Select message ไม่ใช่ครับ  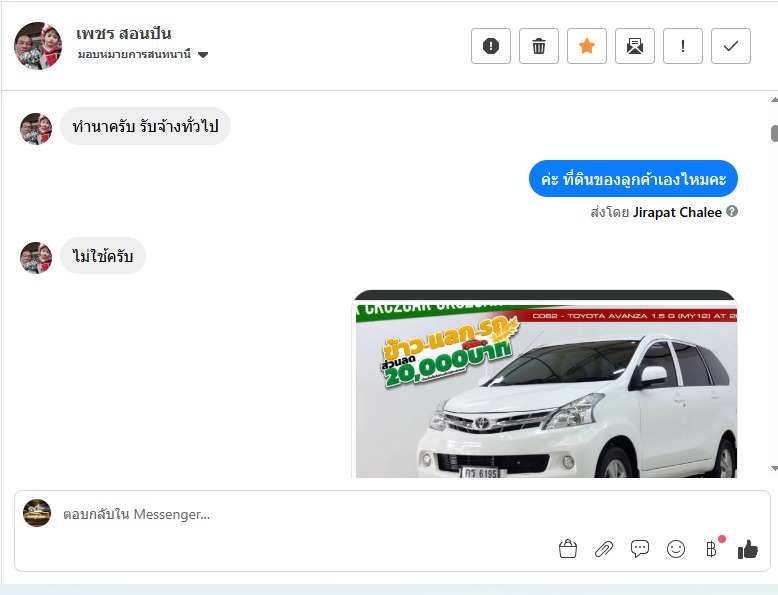point(103,256)
